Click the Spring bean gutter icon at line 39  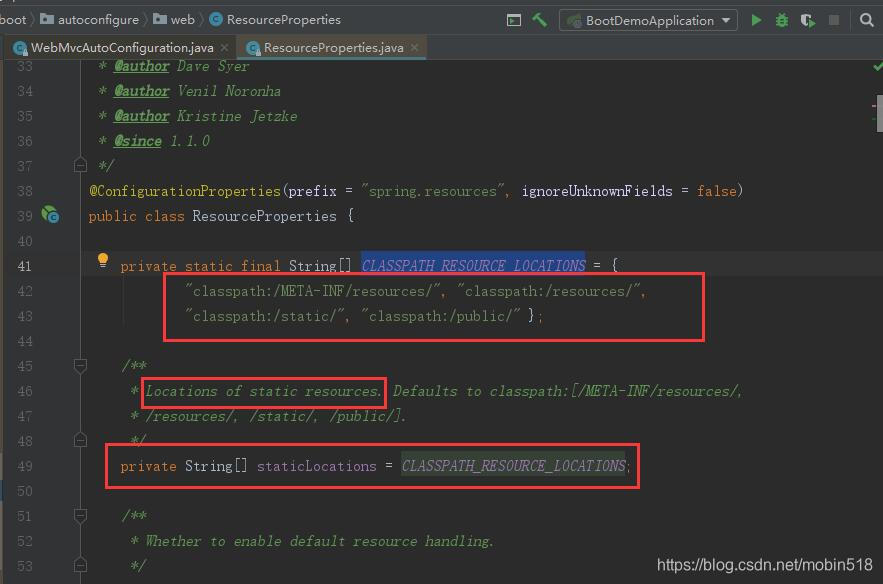point(50,215)
